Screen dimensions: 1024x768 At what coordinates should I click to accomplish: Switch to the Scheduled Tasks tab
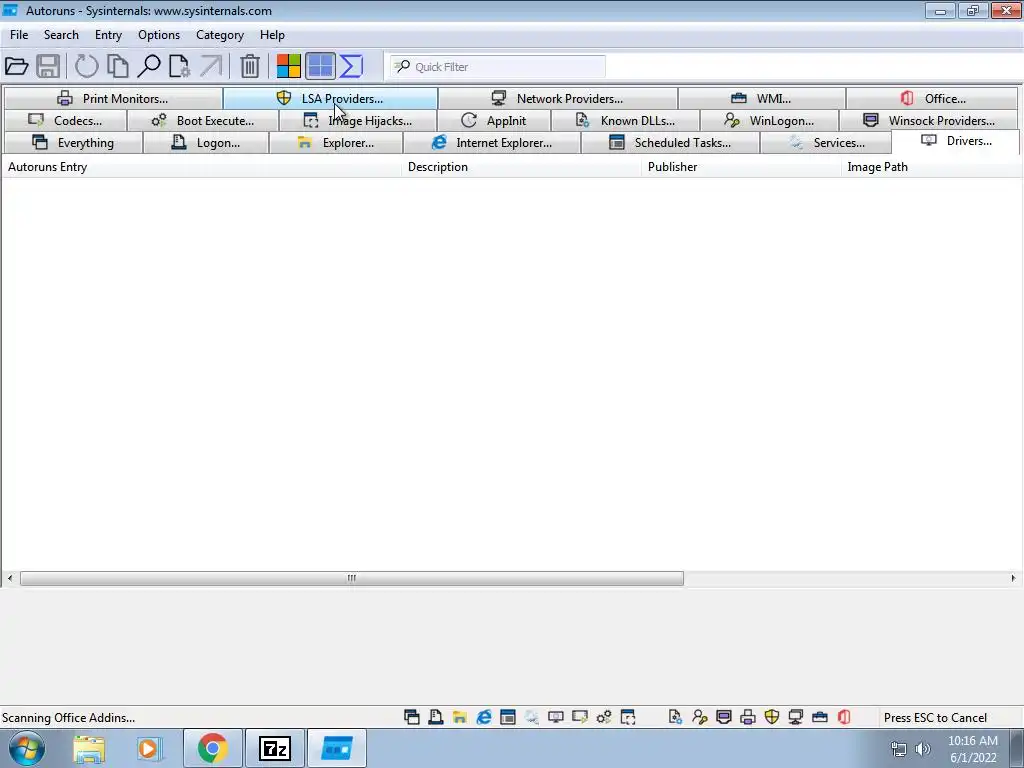[x=670, y=143]
